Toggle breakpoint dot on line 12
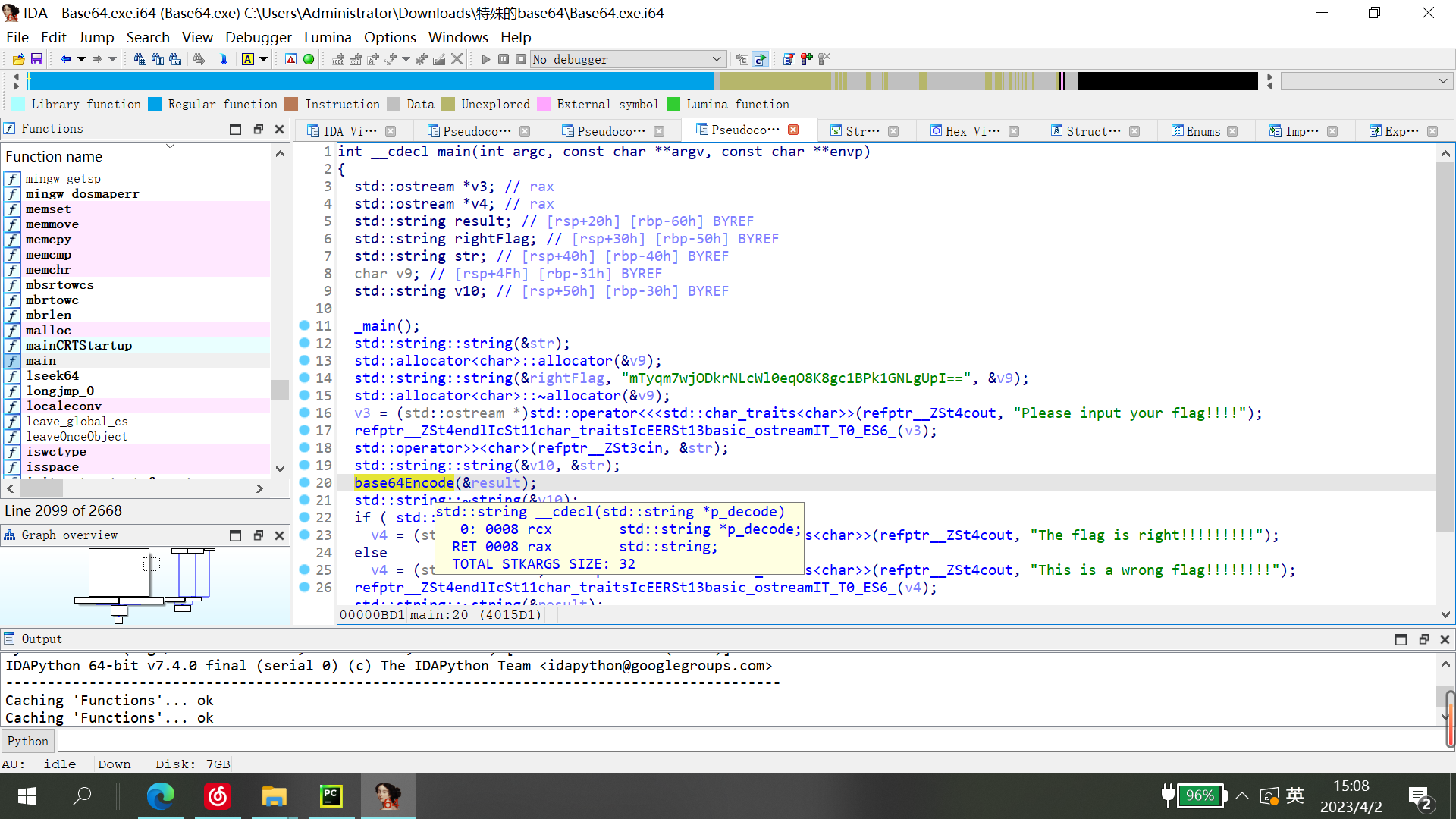The height and width of the screenshot is (819, 1456). (304, 343)
